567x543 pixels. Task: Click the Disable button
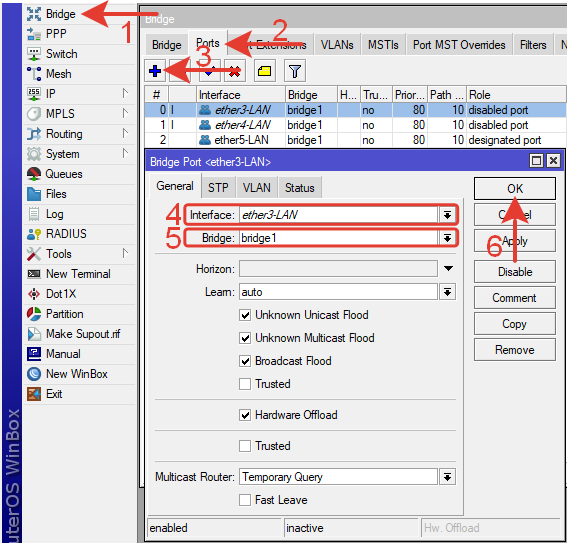(x=515, y=272)
